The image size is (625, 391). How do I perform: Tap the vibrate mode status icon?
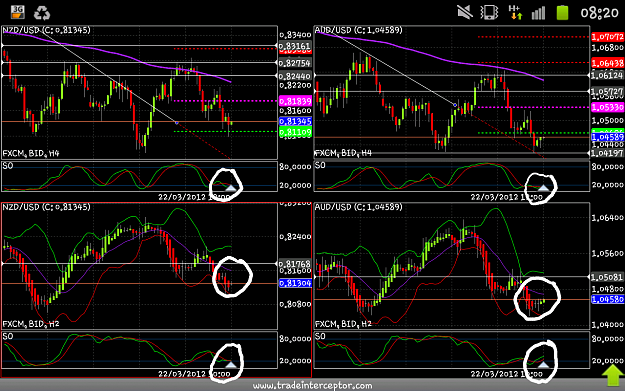(x=489, y=12)
